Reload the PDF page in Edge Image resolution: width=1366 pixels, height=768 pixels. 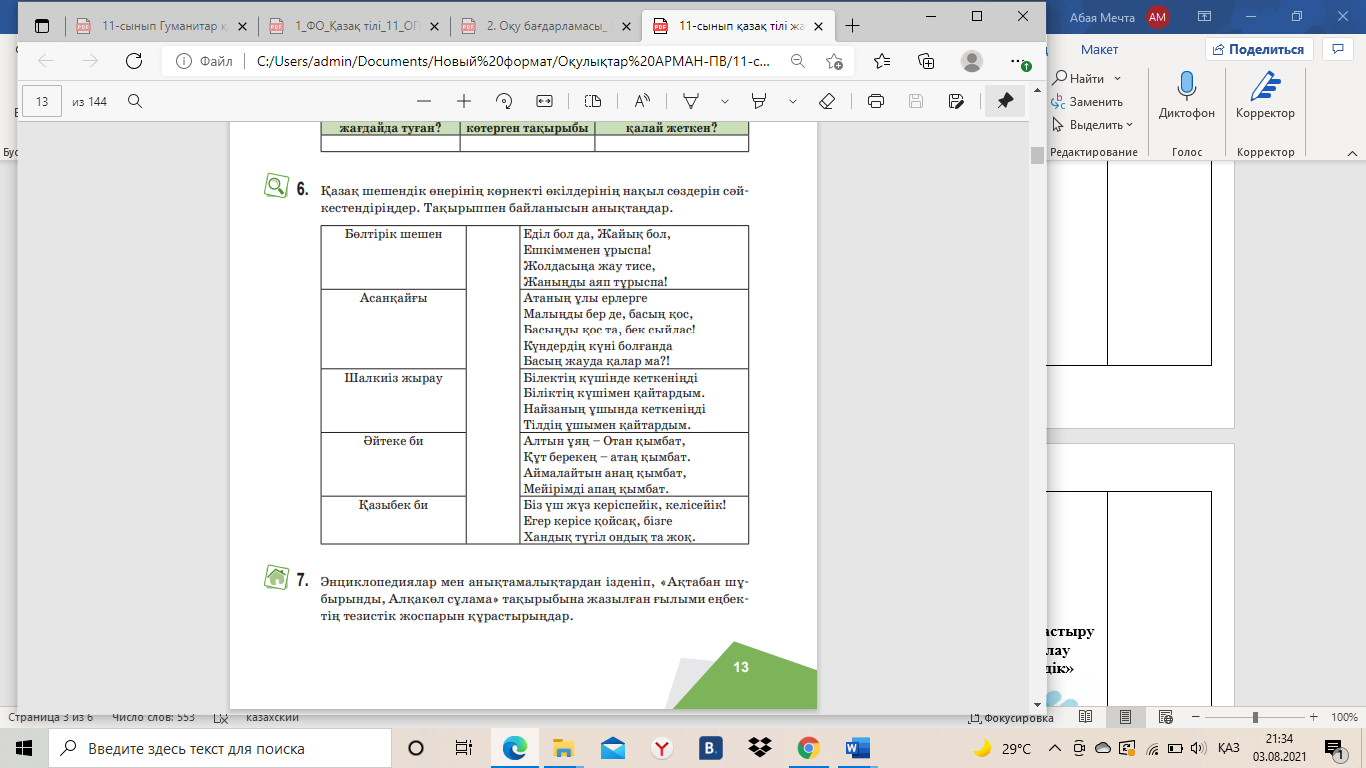133,61
